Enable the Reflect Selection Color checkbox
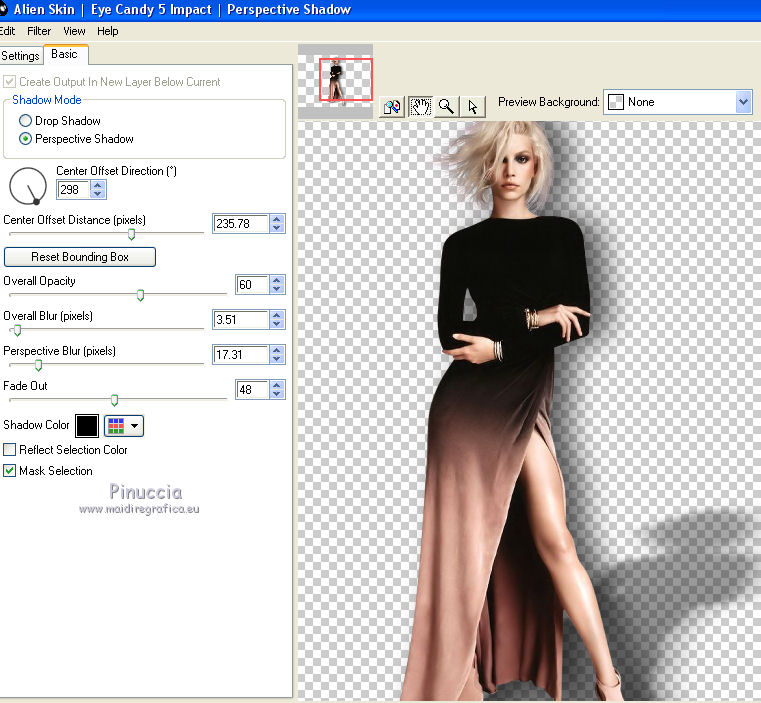This screenshot has height=703, width=761. (10, 450)
